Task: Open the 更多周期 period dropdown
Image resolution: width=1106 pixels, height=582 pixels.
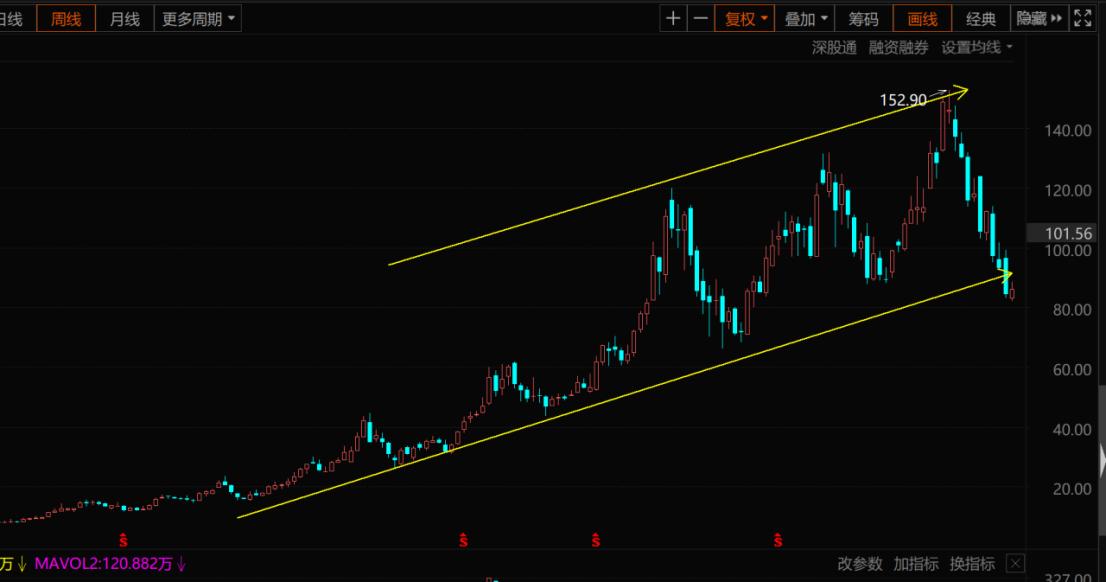Action: tap(198, 19)
